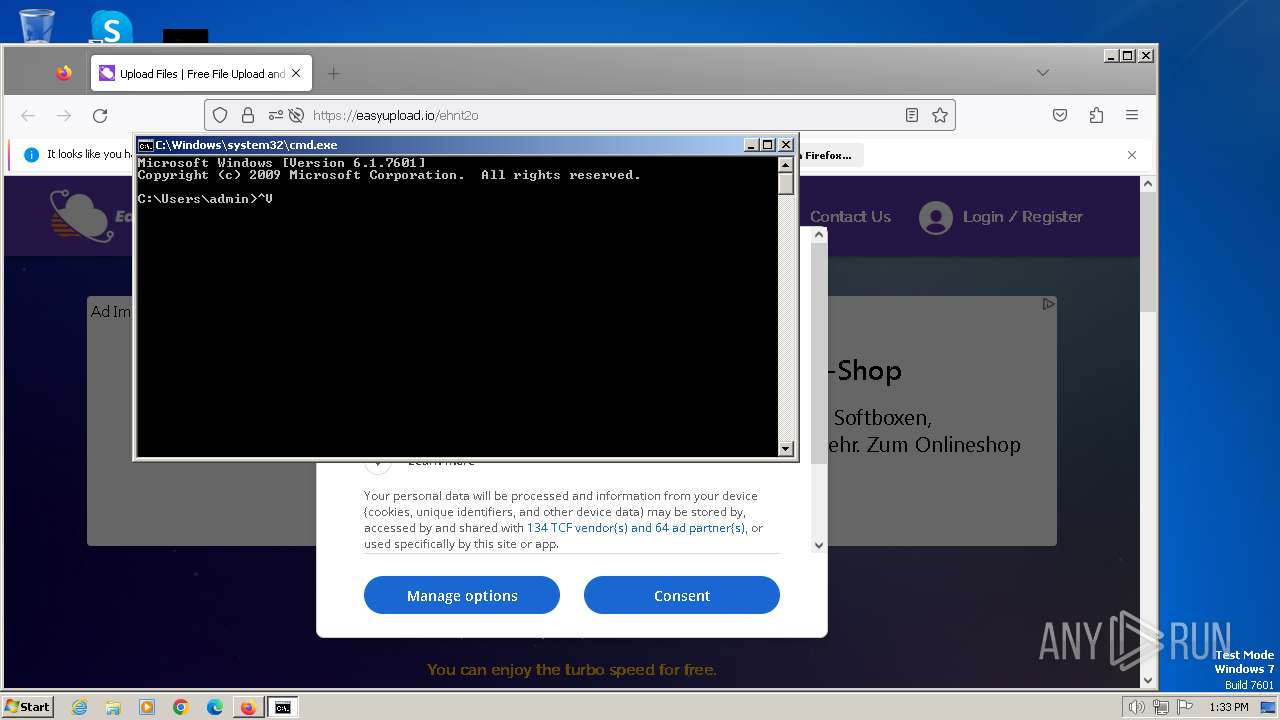Open Windows Explorer from taskbar

click(x=113, y=707)
